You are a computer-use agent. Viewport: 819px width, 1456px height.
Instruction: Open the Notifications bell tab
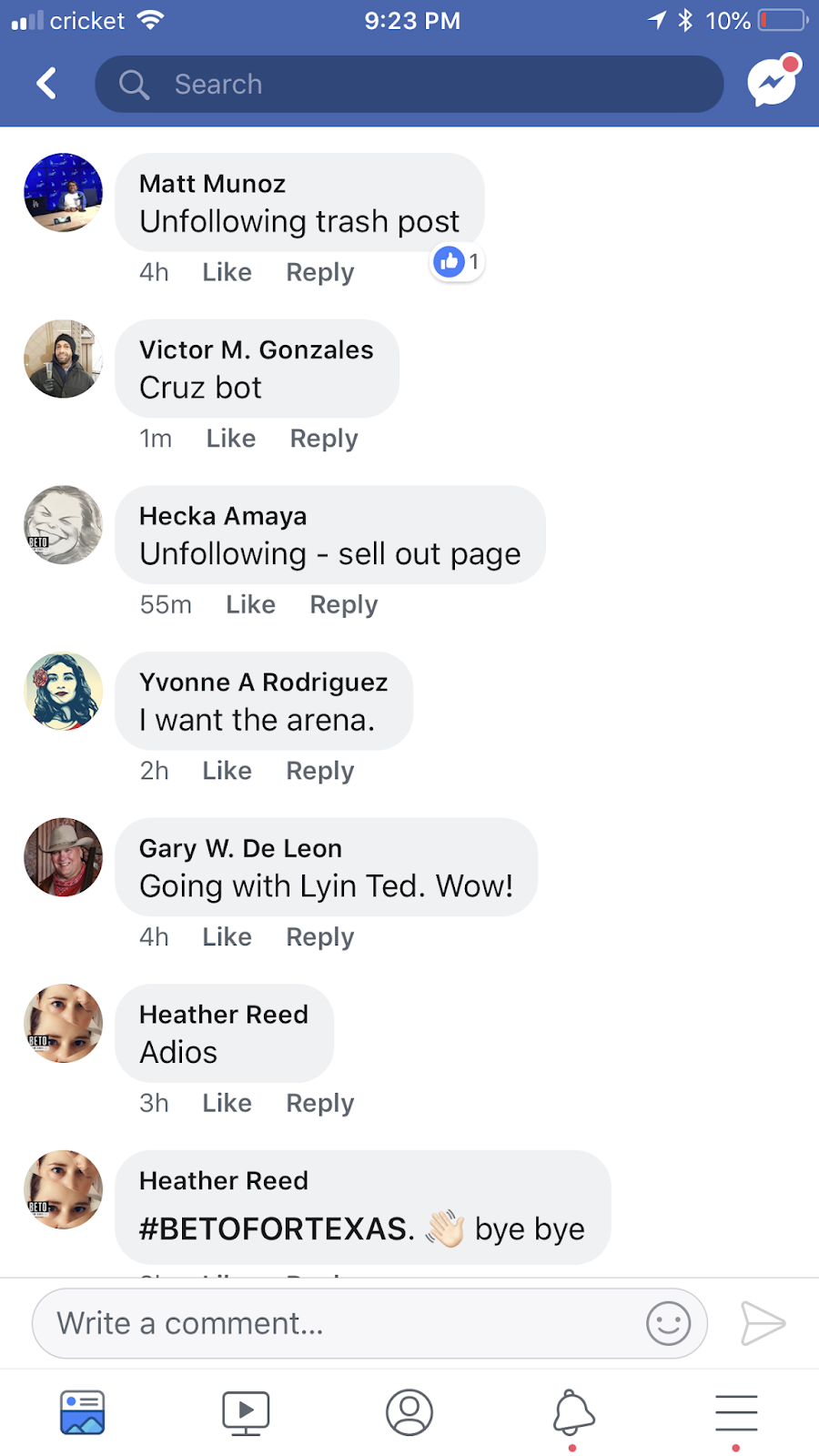[573, 1413]
